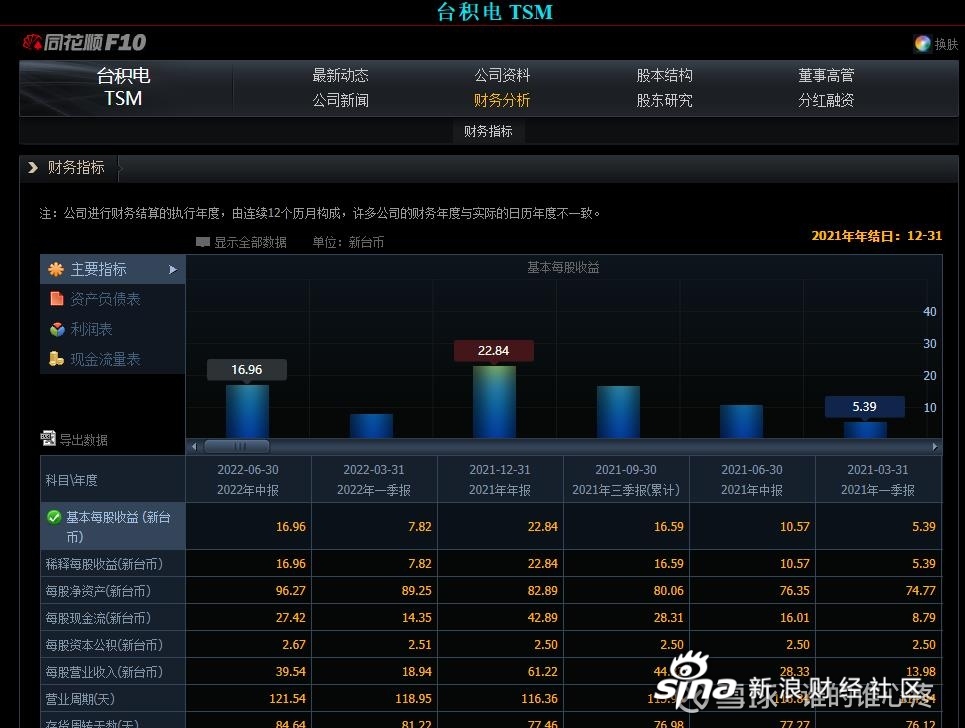Click the 2021-06-30 2021年中报 column header
The height and width of the screenshot is (728, 965).
point(752,479)
